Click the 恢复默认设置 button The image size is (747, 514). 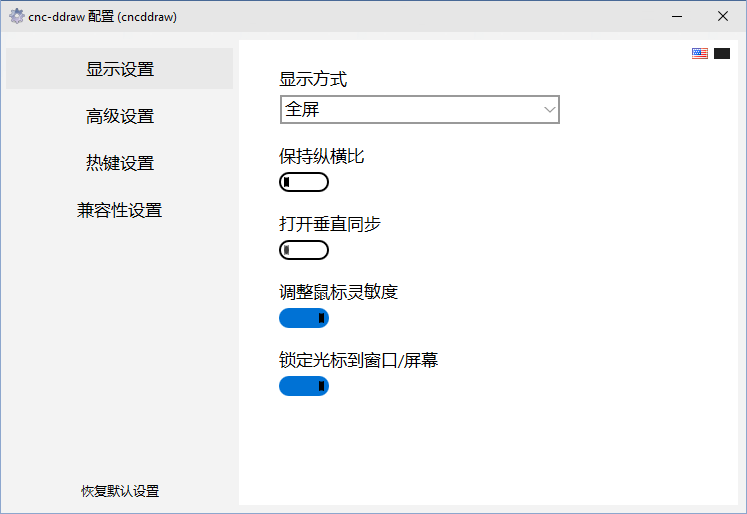pyautogui.click(x=120, y=491)
